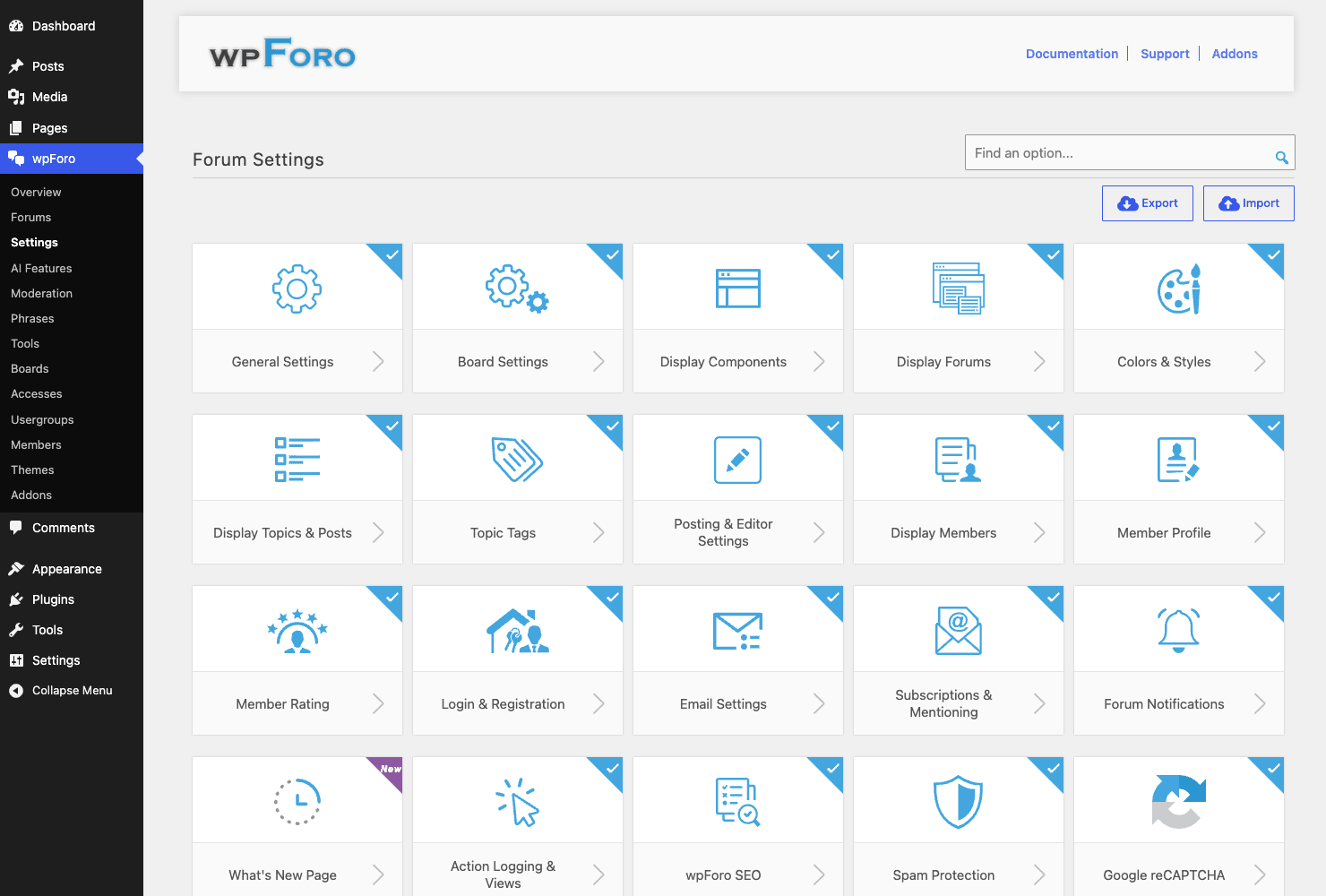Click the Collapse Menu arrow icon

click(x=16, y=691)
